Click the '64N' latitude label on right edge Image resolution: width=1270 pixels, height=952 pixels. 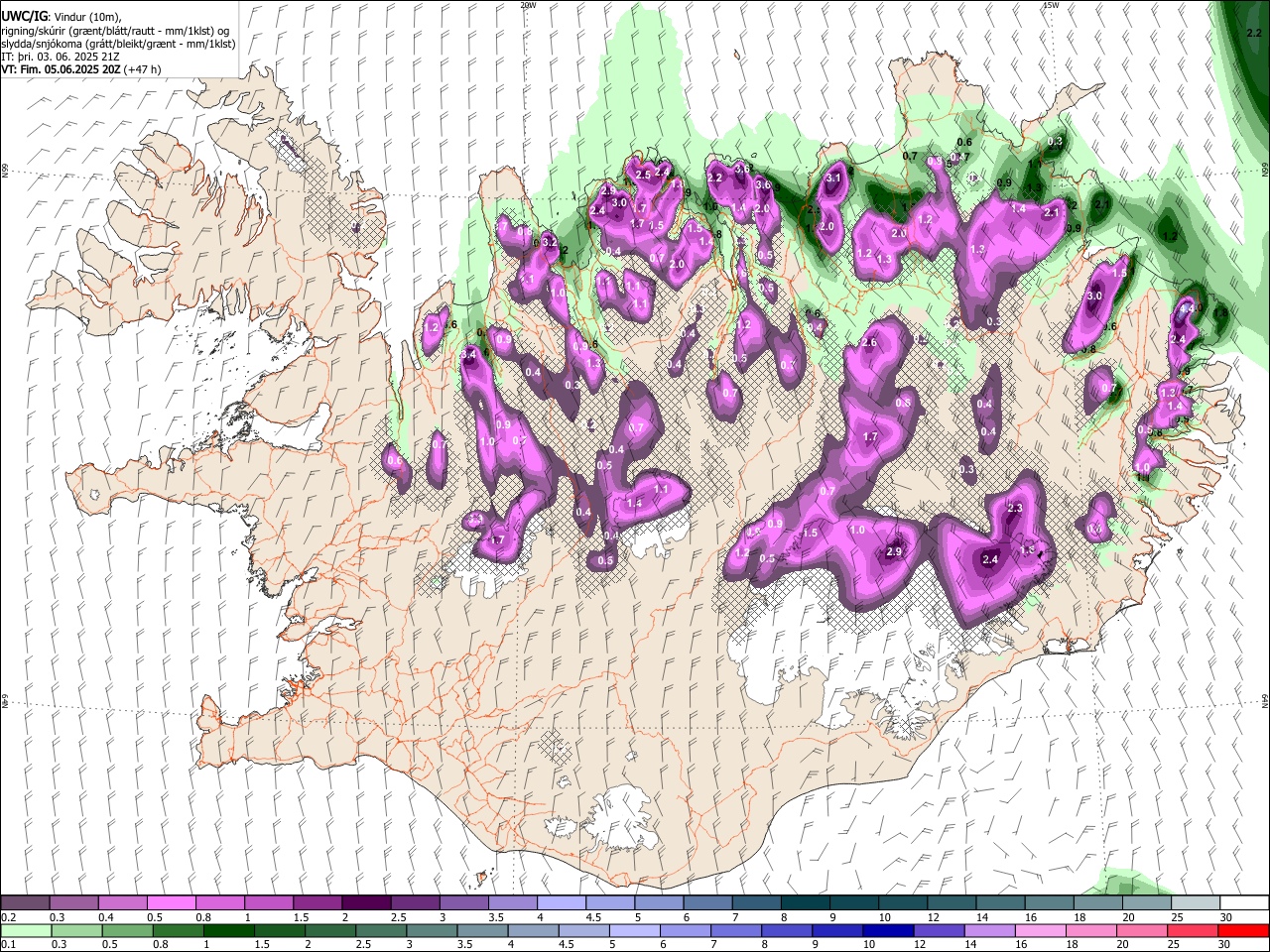(1265, 700)
